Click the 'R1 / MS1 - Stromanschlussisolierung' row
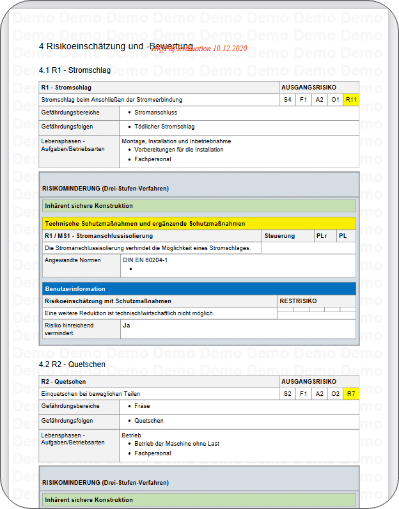399x509 pixels. point(152,236)
